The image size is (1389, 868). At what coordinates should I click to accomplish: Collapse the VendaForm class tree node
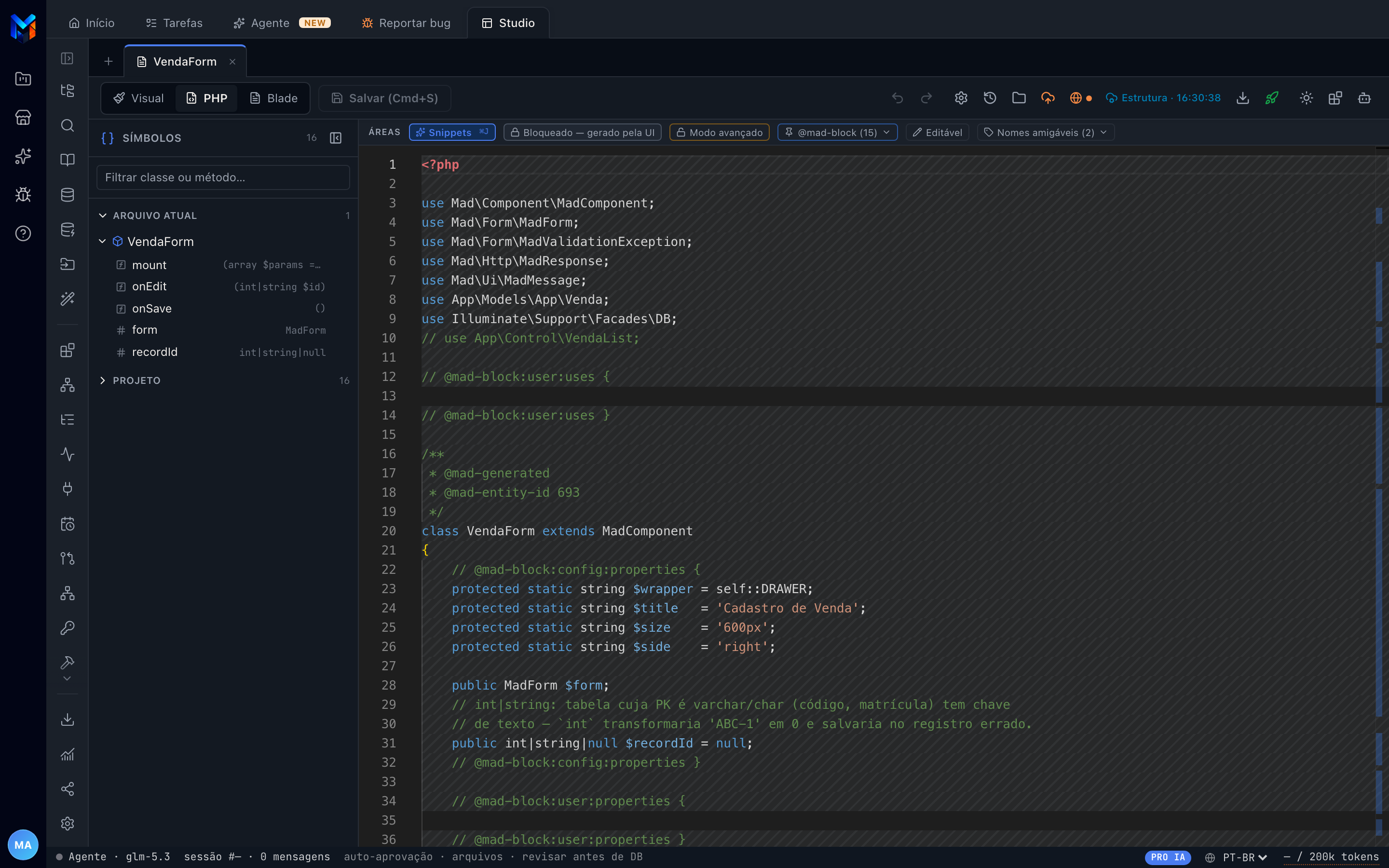(103, 241)
